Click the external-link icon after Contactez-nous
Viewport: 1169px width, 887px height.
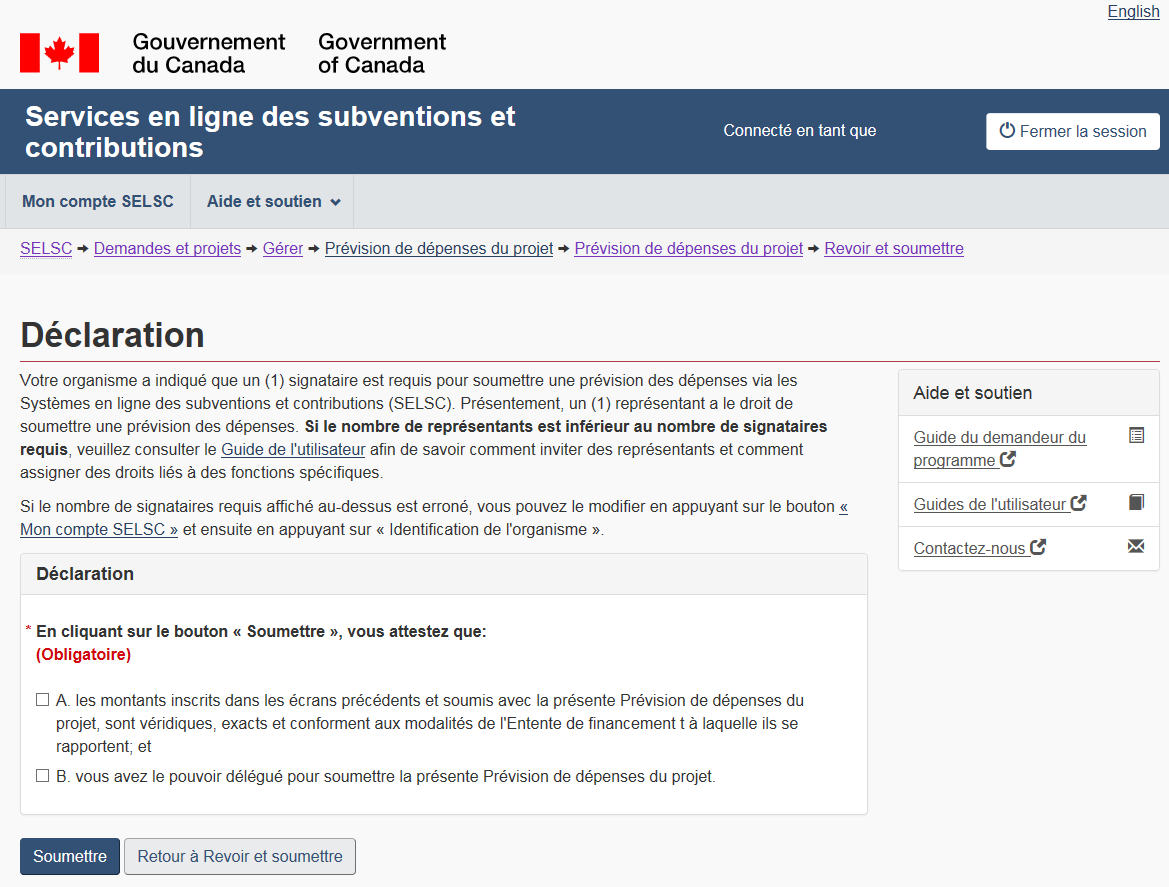pos(1038,547)
